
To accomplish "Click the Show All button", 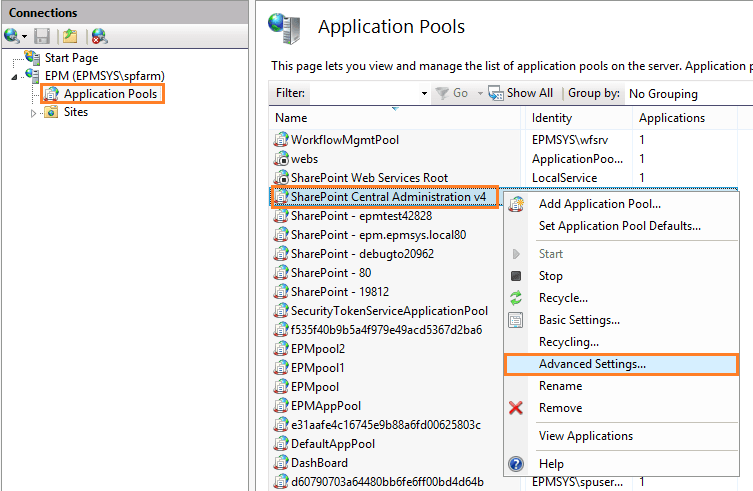I will 521,93.
